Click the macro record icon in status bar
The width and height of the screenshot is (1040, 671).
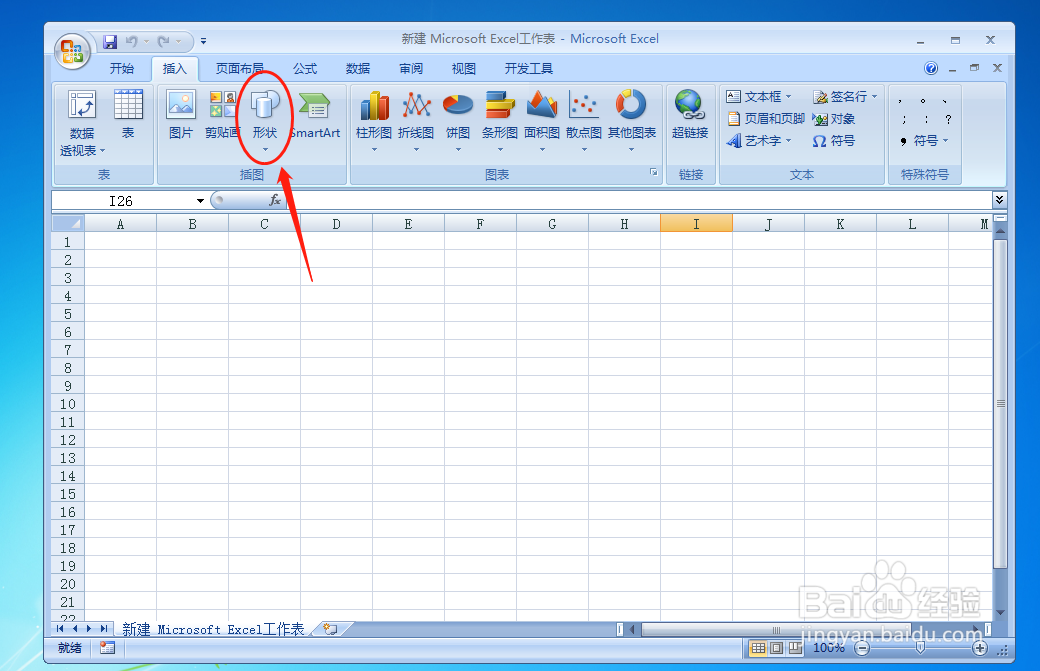[x=107, y=648]
